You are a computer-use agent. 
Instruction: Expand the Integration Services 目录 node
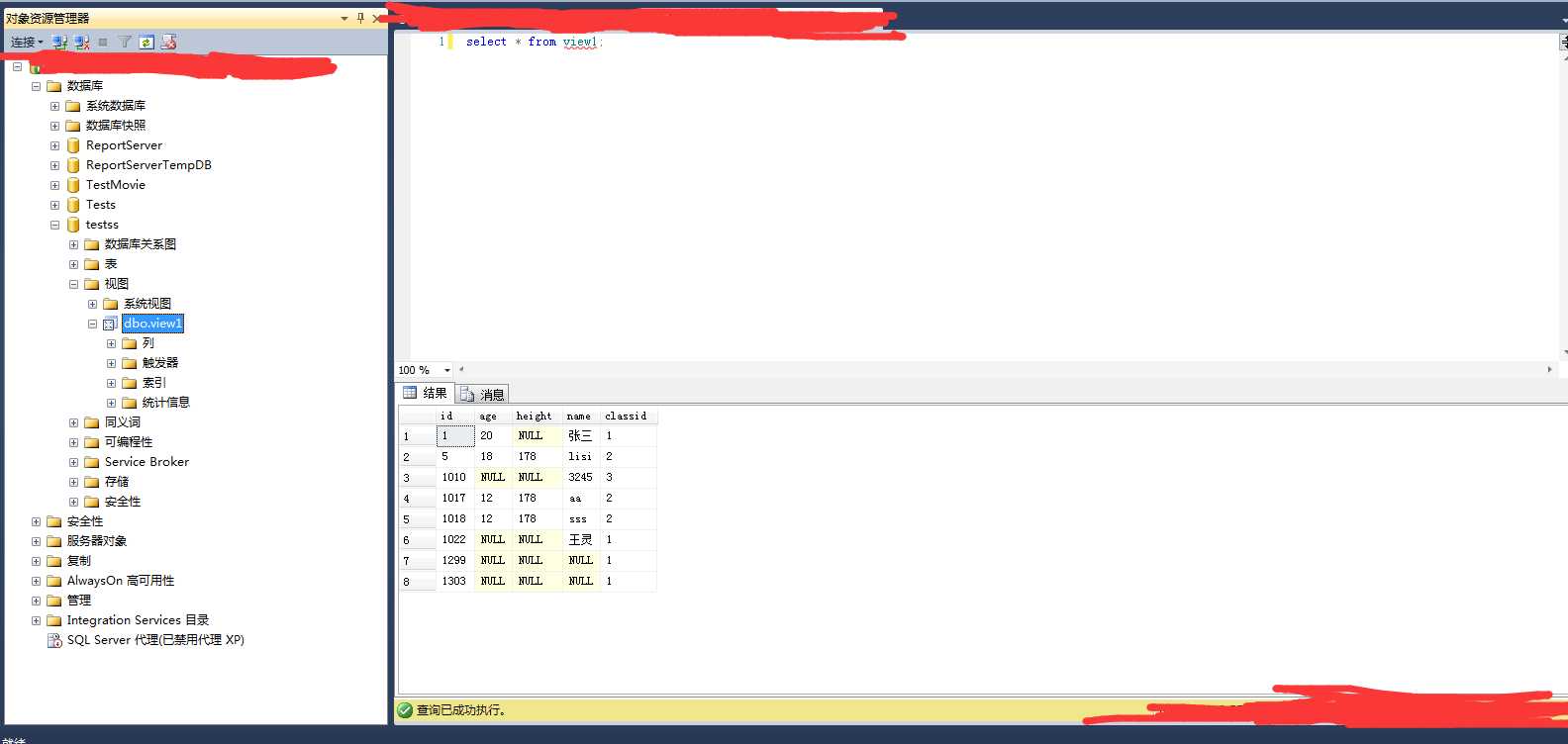(36, 620)
